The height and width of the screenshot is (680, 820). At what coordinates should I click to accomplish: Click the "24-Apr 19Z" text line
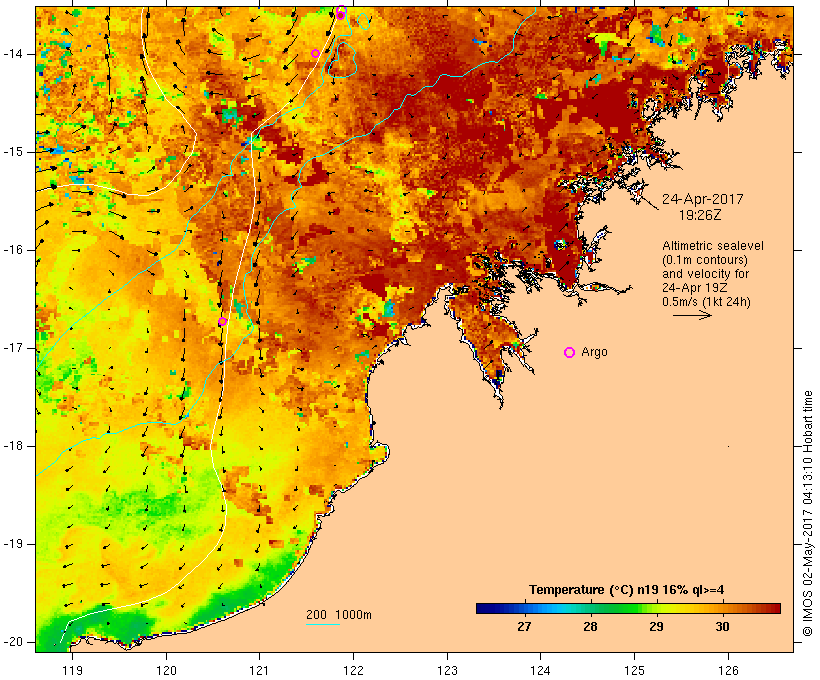[x=694, y=288]
